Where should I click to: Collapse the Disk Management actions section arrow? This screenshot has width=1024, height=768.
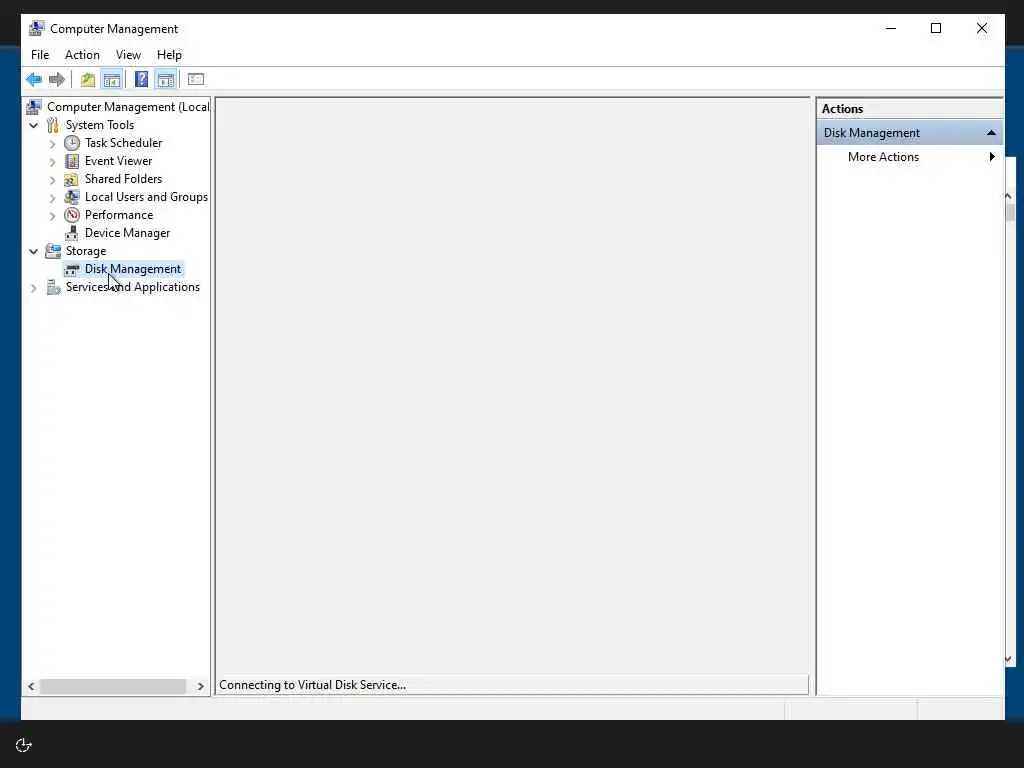991,133
